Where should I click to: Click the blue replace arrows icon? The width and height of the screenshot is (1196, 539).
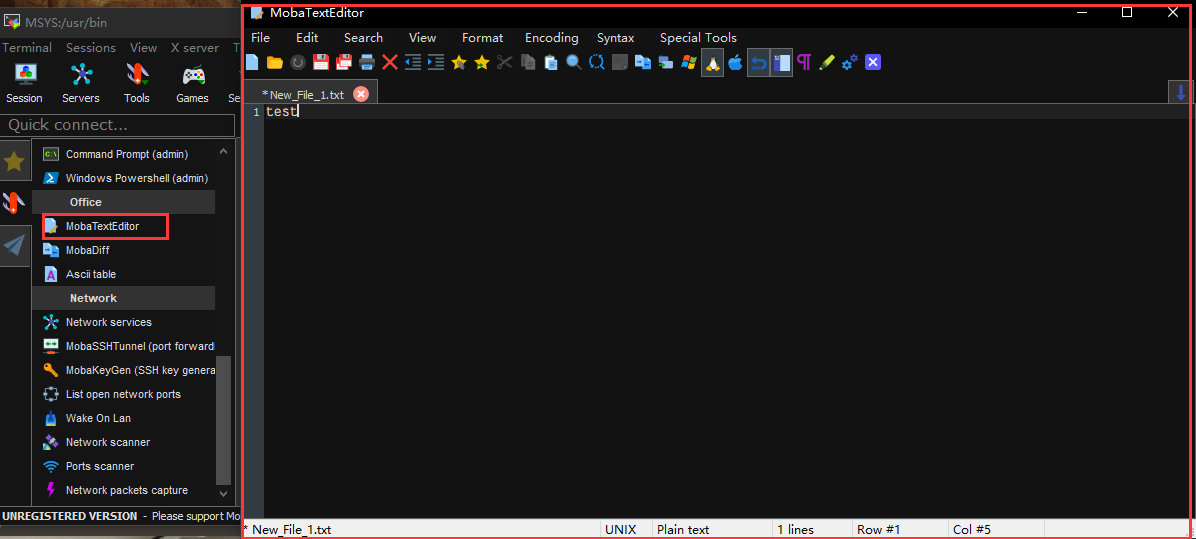click(x=596, y=63)
